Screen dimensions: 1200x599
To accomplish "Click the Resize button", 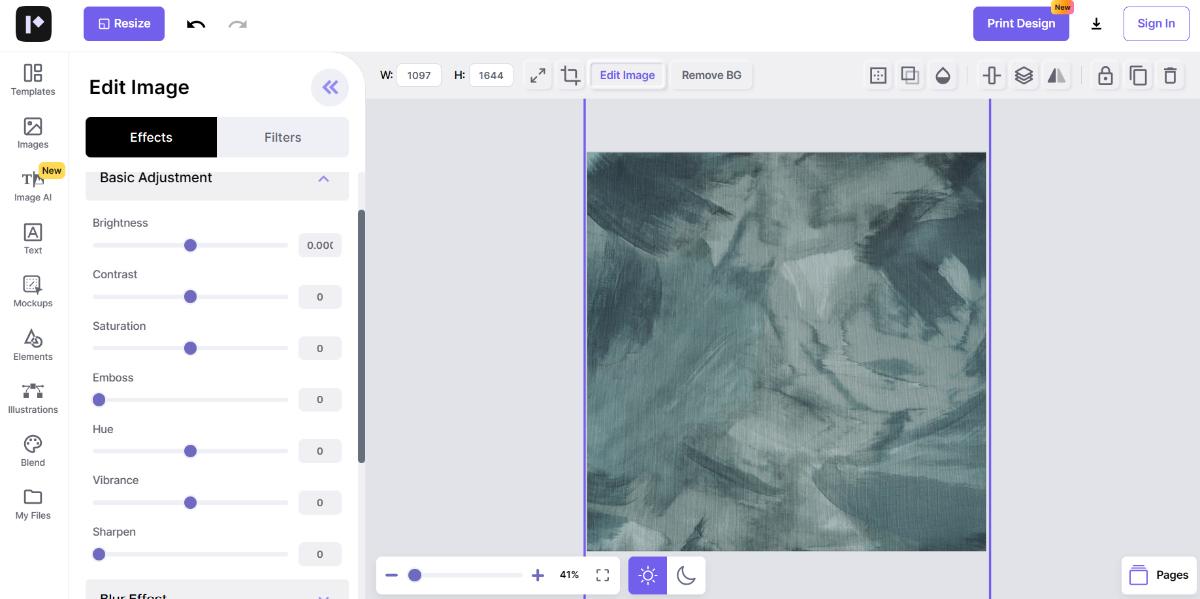I will pos(124,24).
